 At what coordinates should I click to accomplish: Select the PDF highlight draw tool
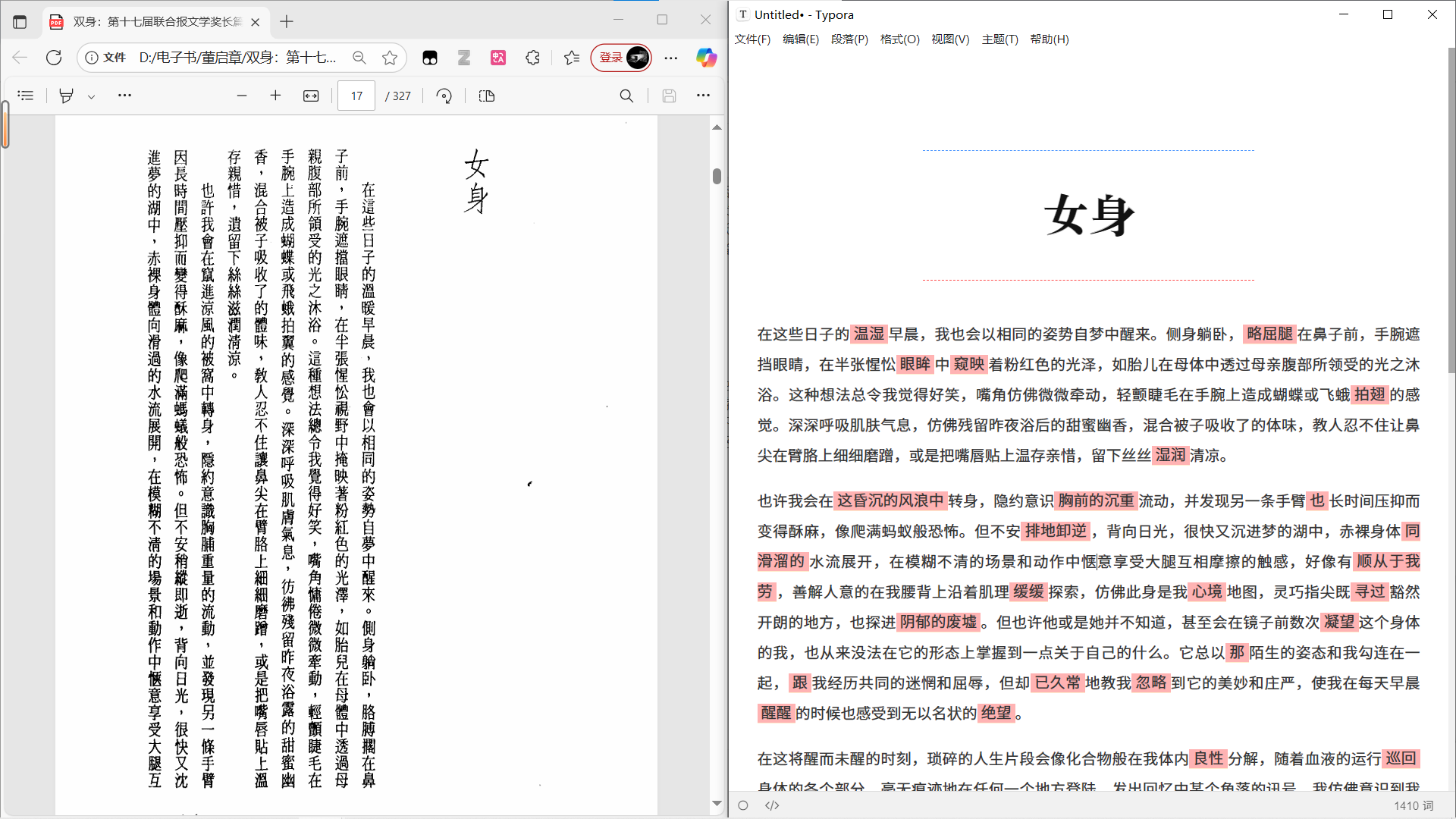pyautogui.click(x=66, y=96)
